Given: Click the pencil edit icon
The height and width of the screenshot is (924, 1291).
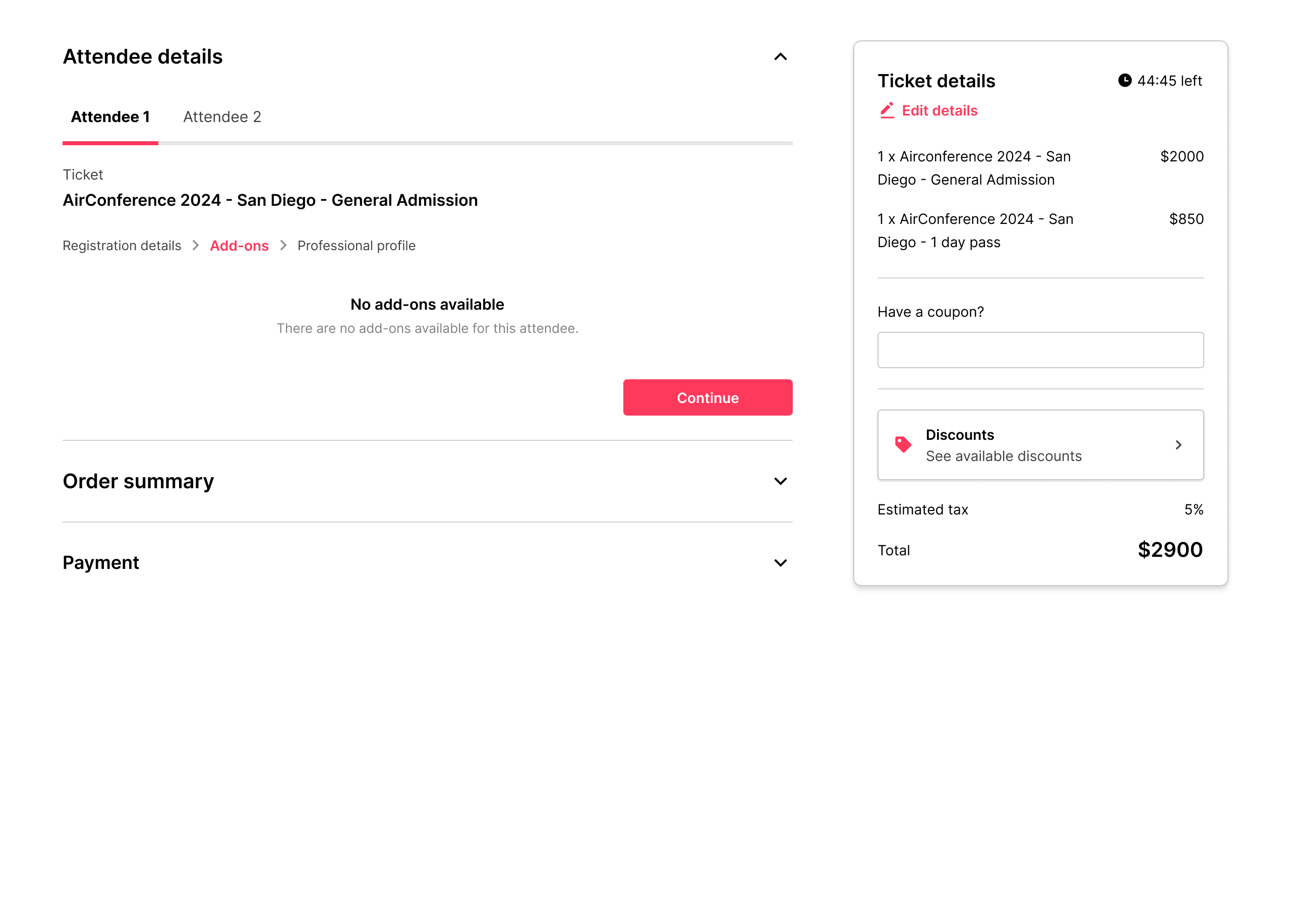Looking at the screenshot, I should point(887,110).
